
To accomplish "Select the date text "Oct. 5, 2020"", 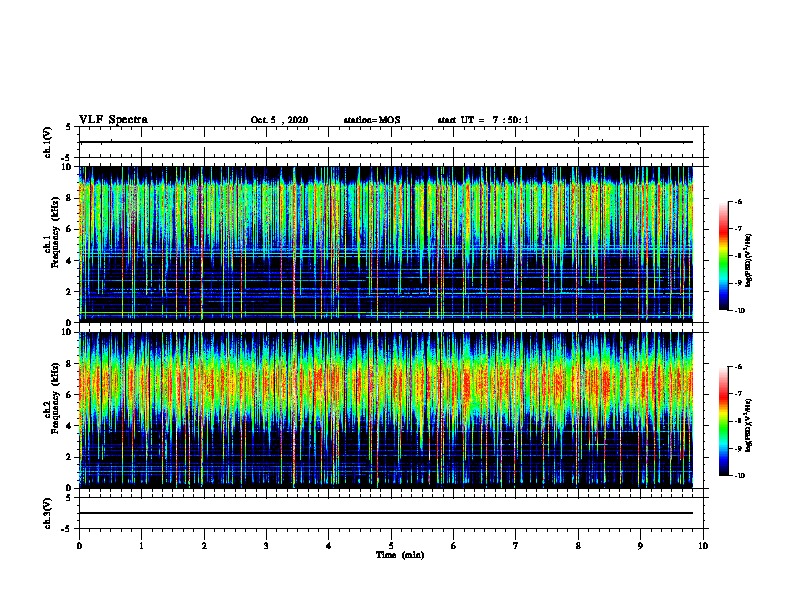I will click(x=279, y=120).
